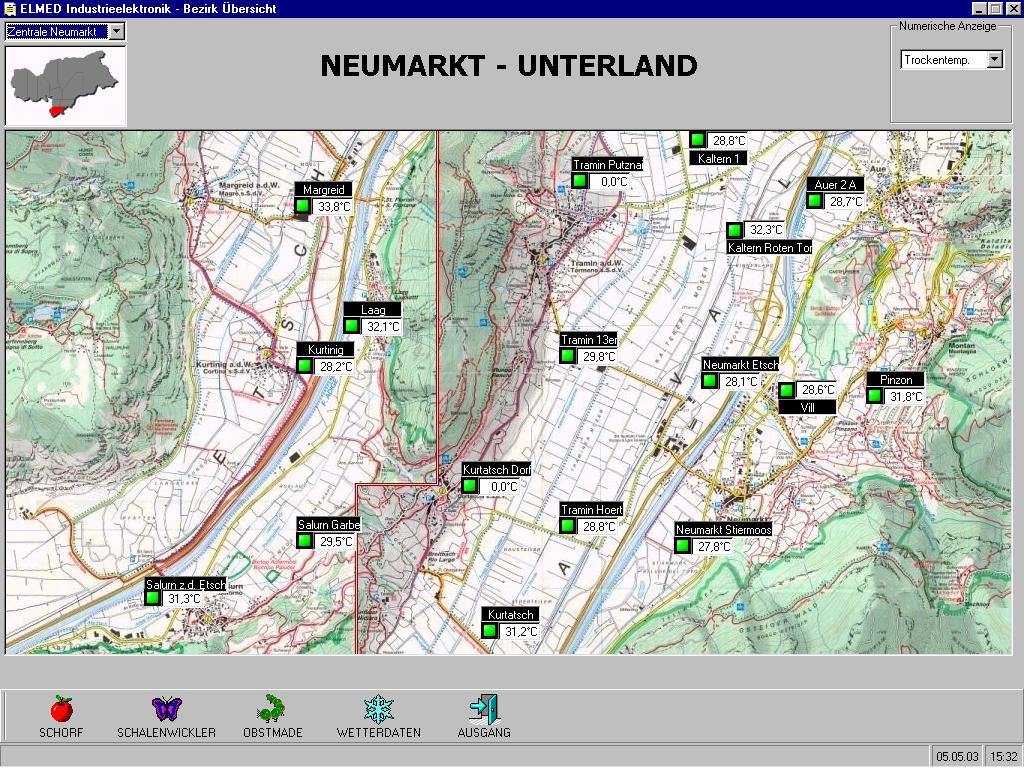
Task: Click the Neumarkt Stiermoos station label
Action: 723,529
